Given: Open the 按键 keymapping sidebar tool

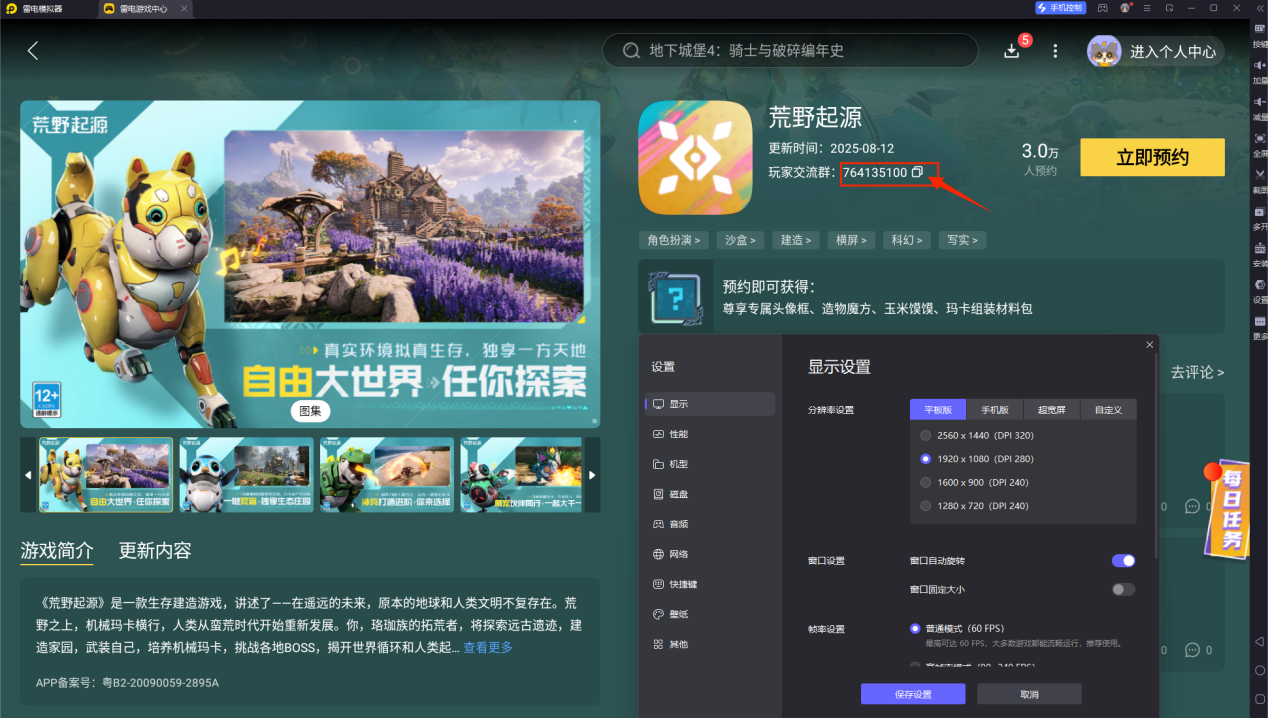Looking at the screenshot, I should [1259, 35].
